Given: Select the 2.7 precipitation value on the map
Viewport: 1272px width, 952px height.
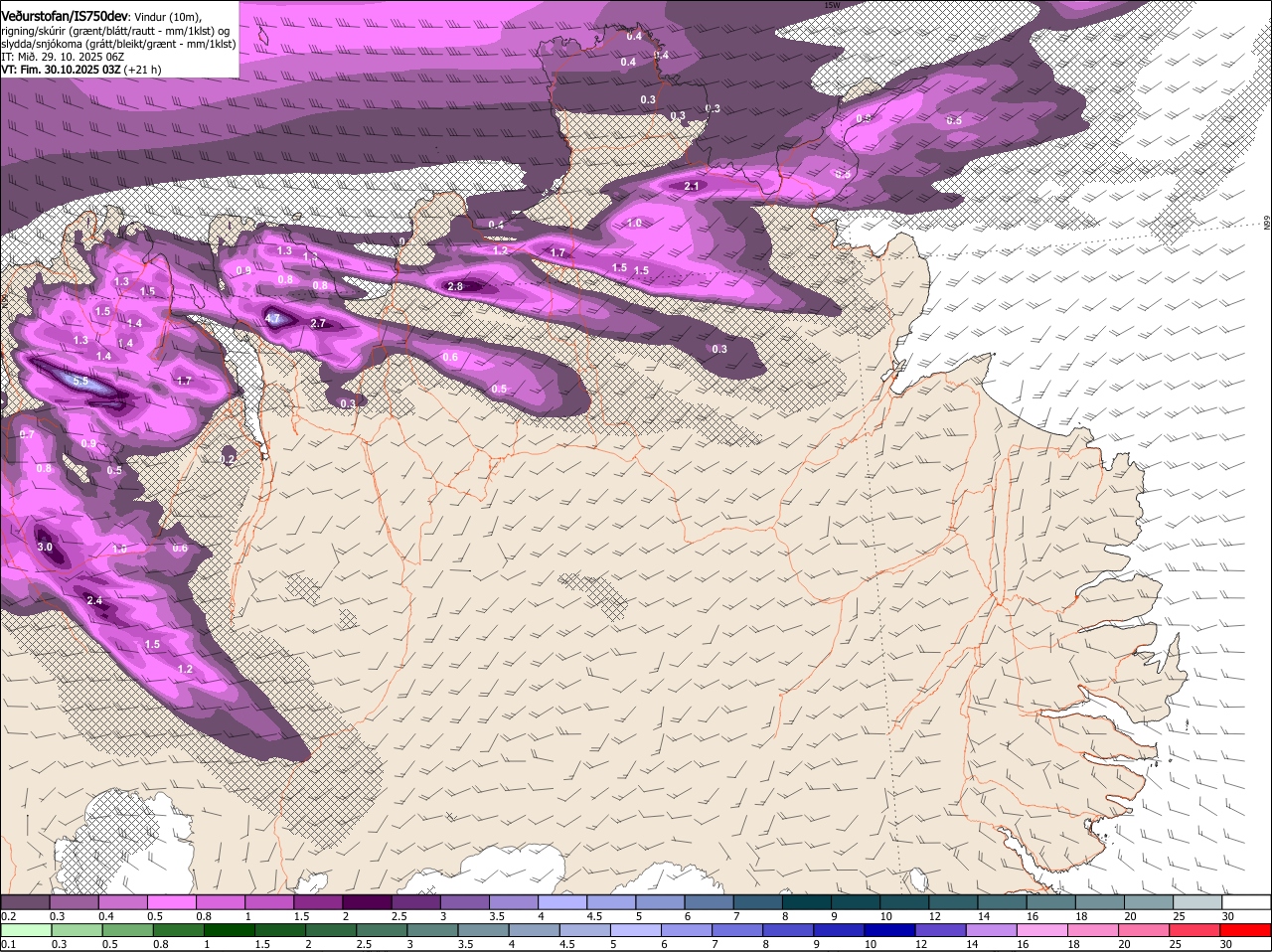Looking at the screenshot, I should tap(318, 324).
